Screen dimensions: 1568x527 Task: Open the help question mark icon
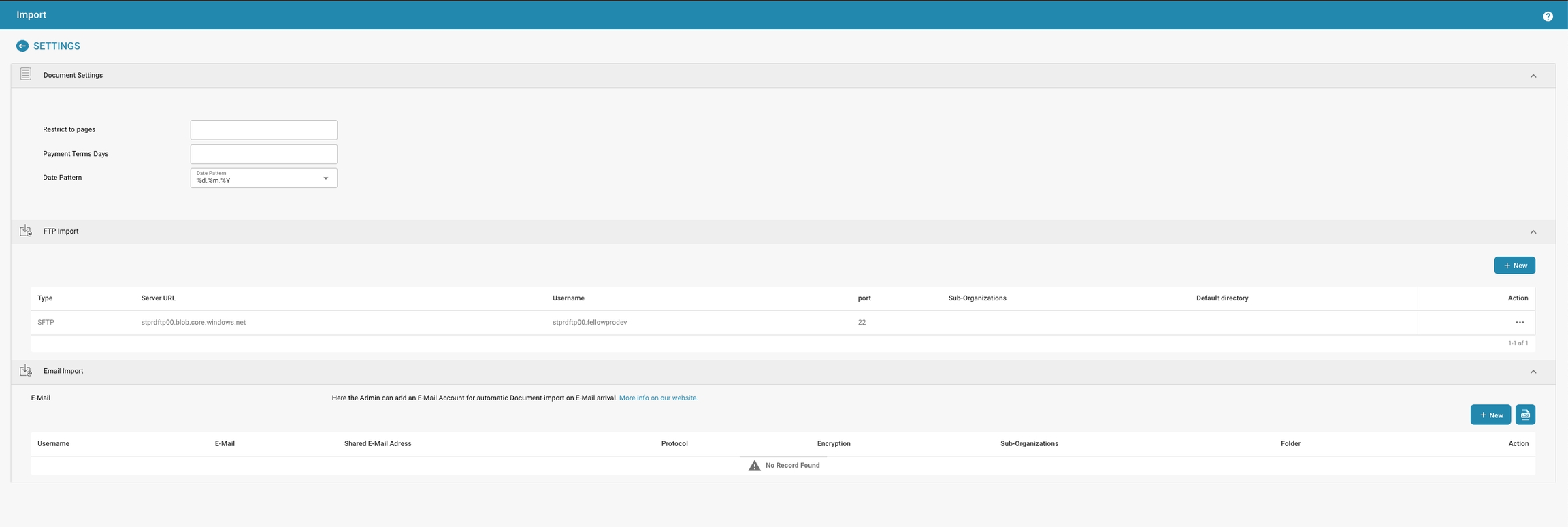(1548, 16)
